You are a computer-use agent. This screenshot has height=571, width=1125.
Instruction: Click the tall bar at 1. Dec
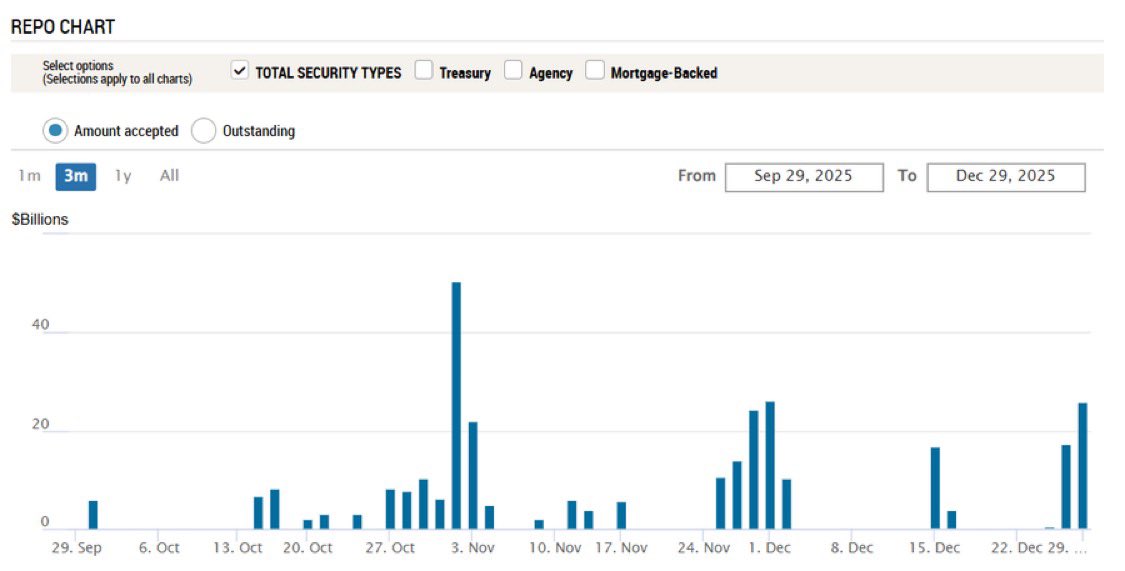click(x=770, y=466)
